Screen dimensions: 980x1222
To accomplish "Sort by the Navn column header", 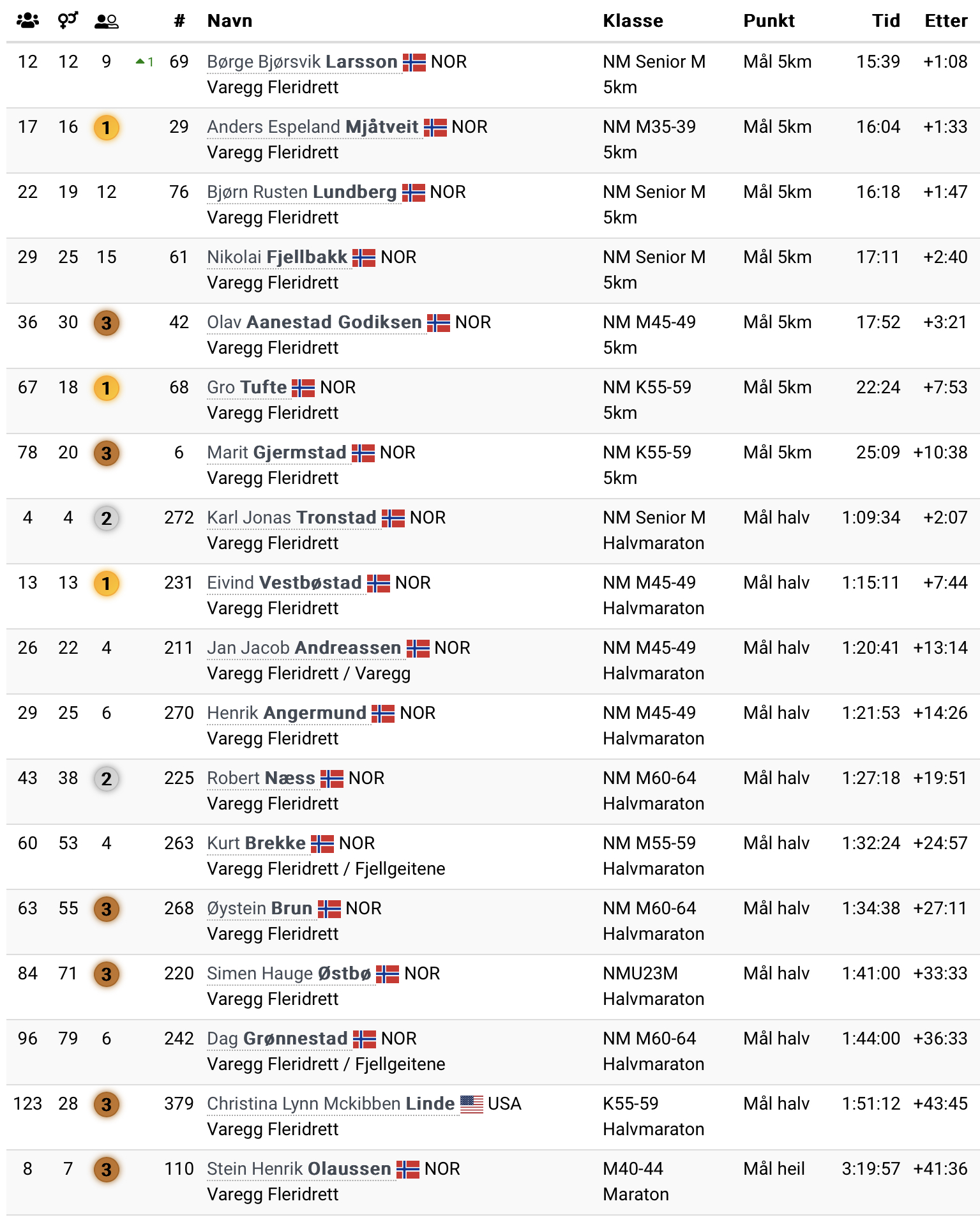I will pos(230,21).
